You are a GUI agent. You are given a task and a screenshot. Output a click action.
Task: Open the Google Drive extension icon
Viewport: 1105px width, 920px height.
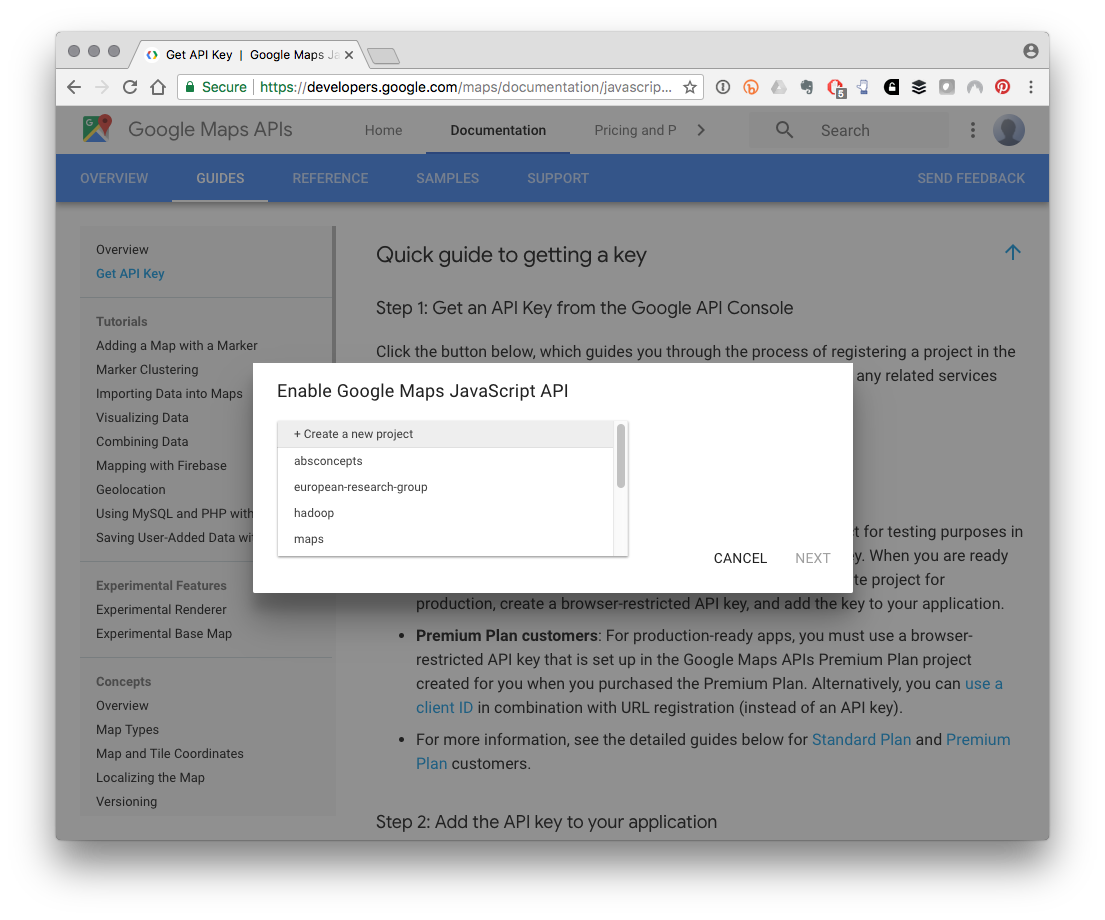(x=779, y=87)
